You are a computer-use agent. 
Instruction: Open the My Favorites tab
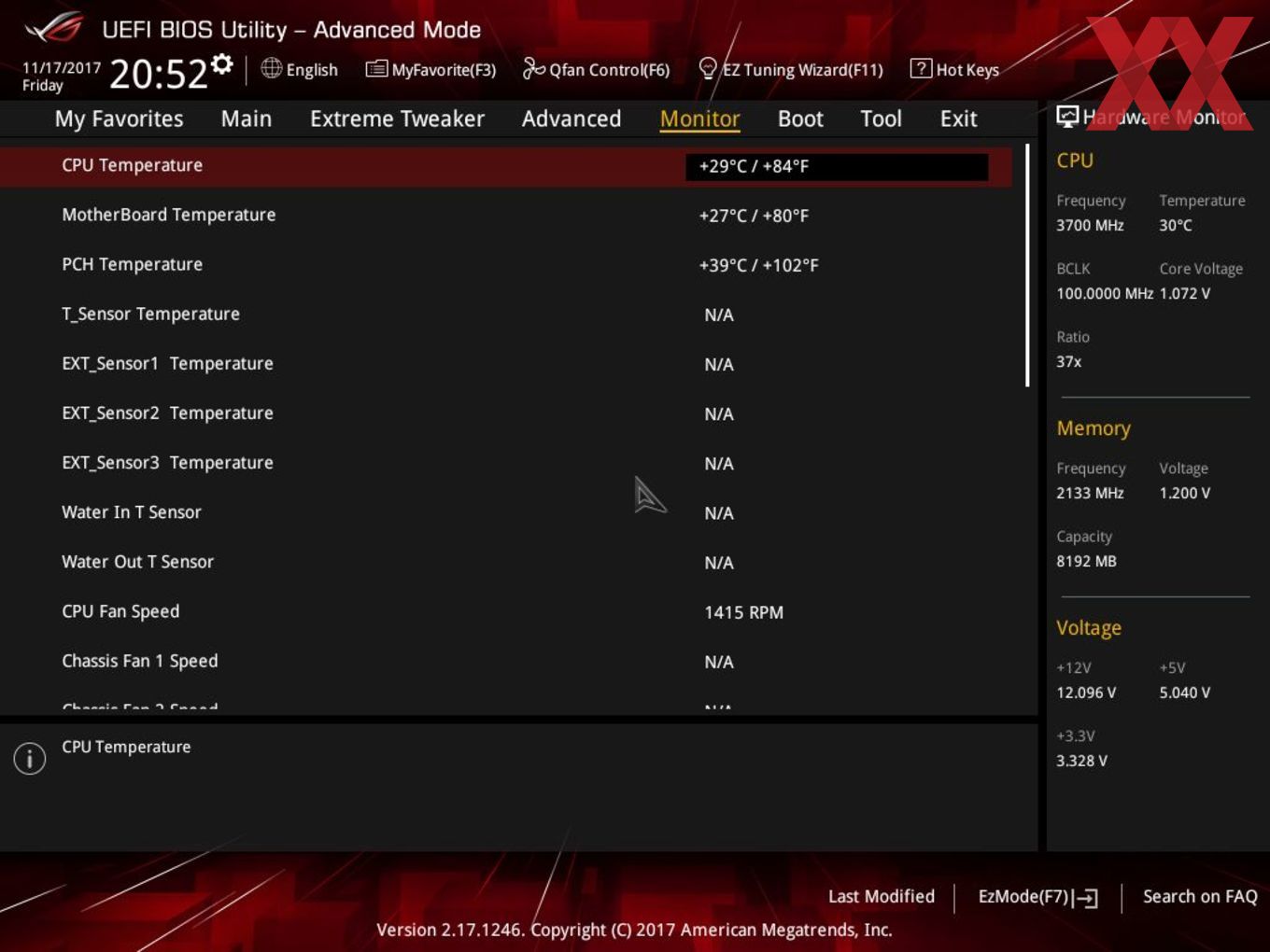click(119, 119)
